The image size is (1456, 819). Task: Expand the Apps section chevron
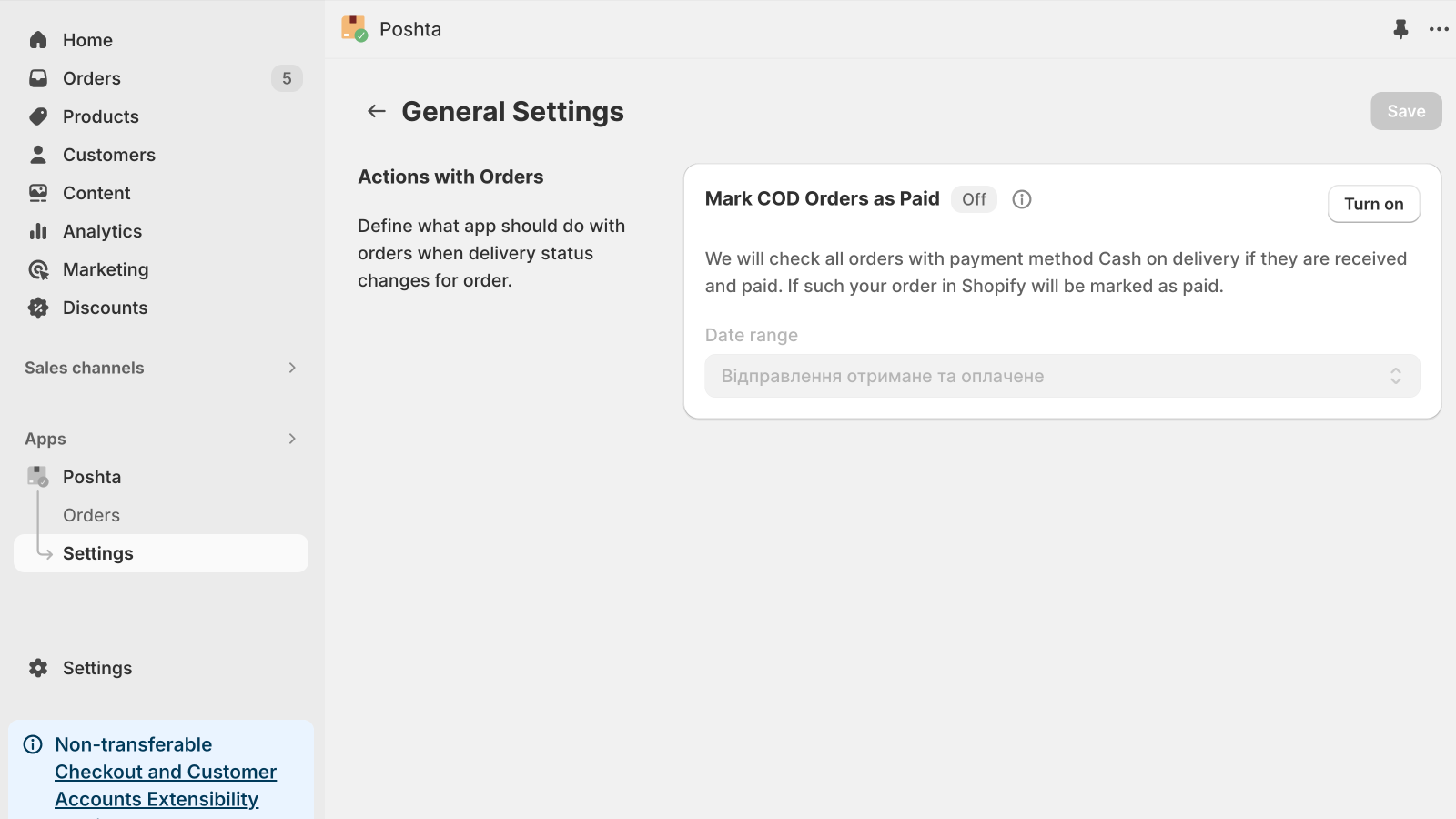(292, 439)
